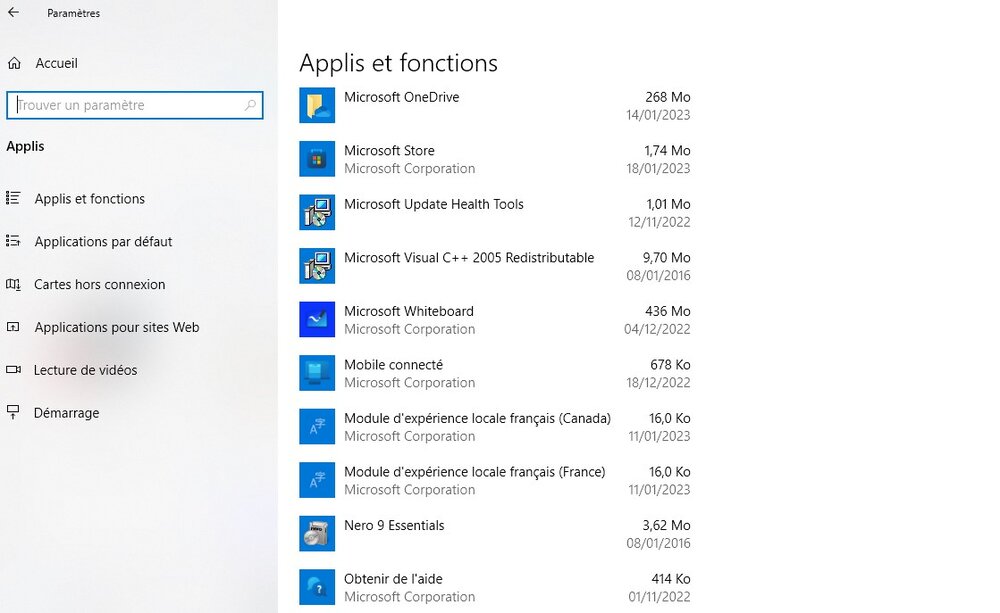This screenshot has width=1000, height=613.
Task: Select Applications pour sites Web
Action: 116,327
